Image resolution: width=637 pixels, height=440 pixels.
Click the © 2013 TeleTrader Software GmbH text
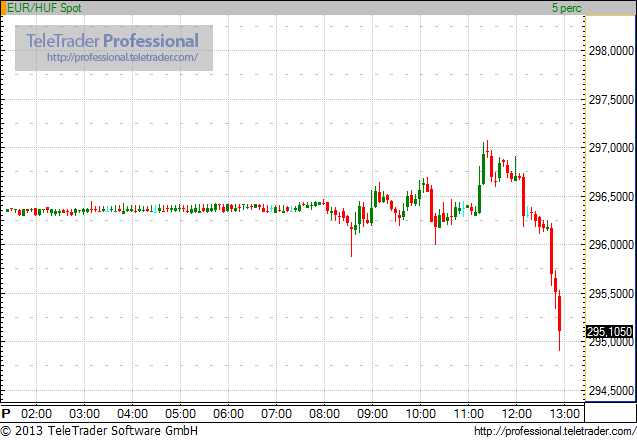(x=99, y=431)
